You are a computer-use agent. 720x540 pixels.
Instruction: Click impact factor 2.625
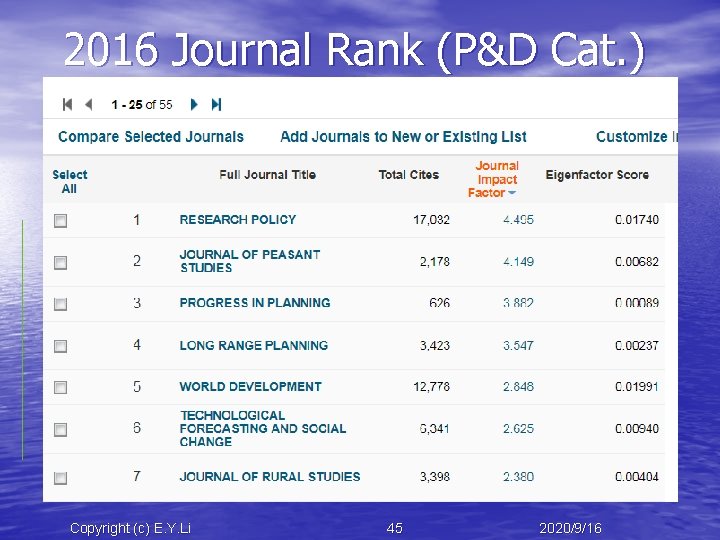[x=518, y=429]
